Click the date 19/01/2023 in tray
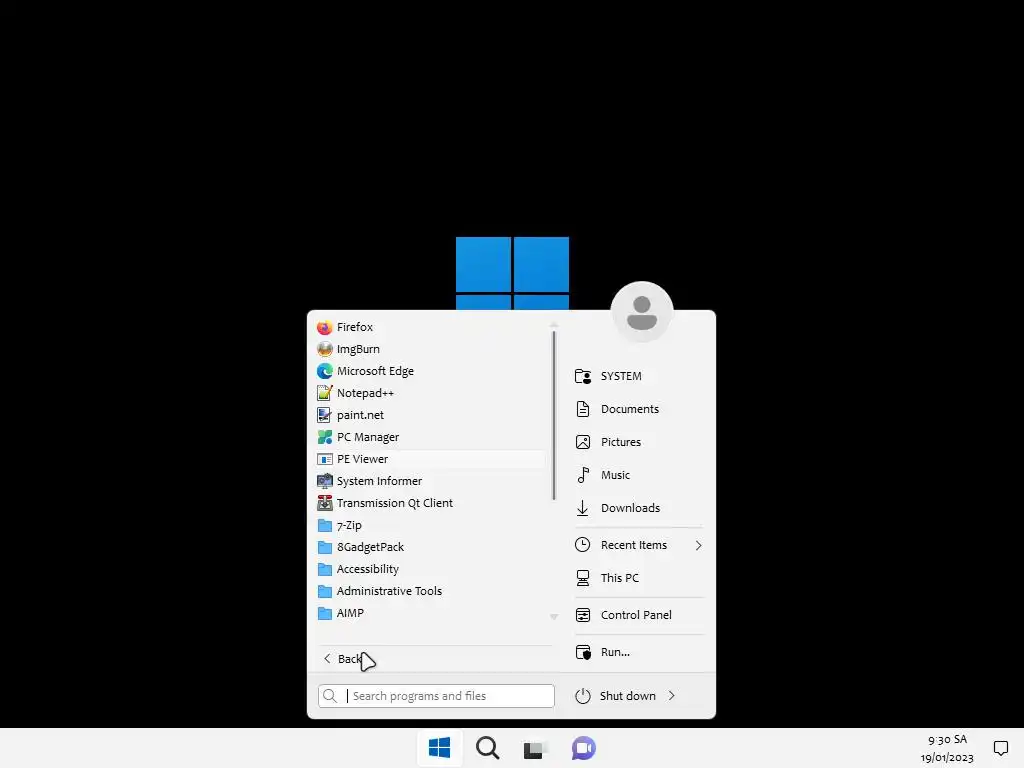 coord(947,758)
